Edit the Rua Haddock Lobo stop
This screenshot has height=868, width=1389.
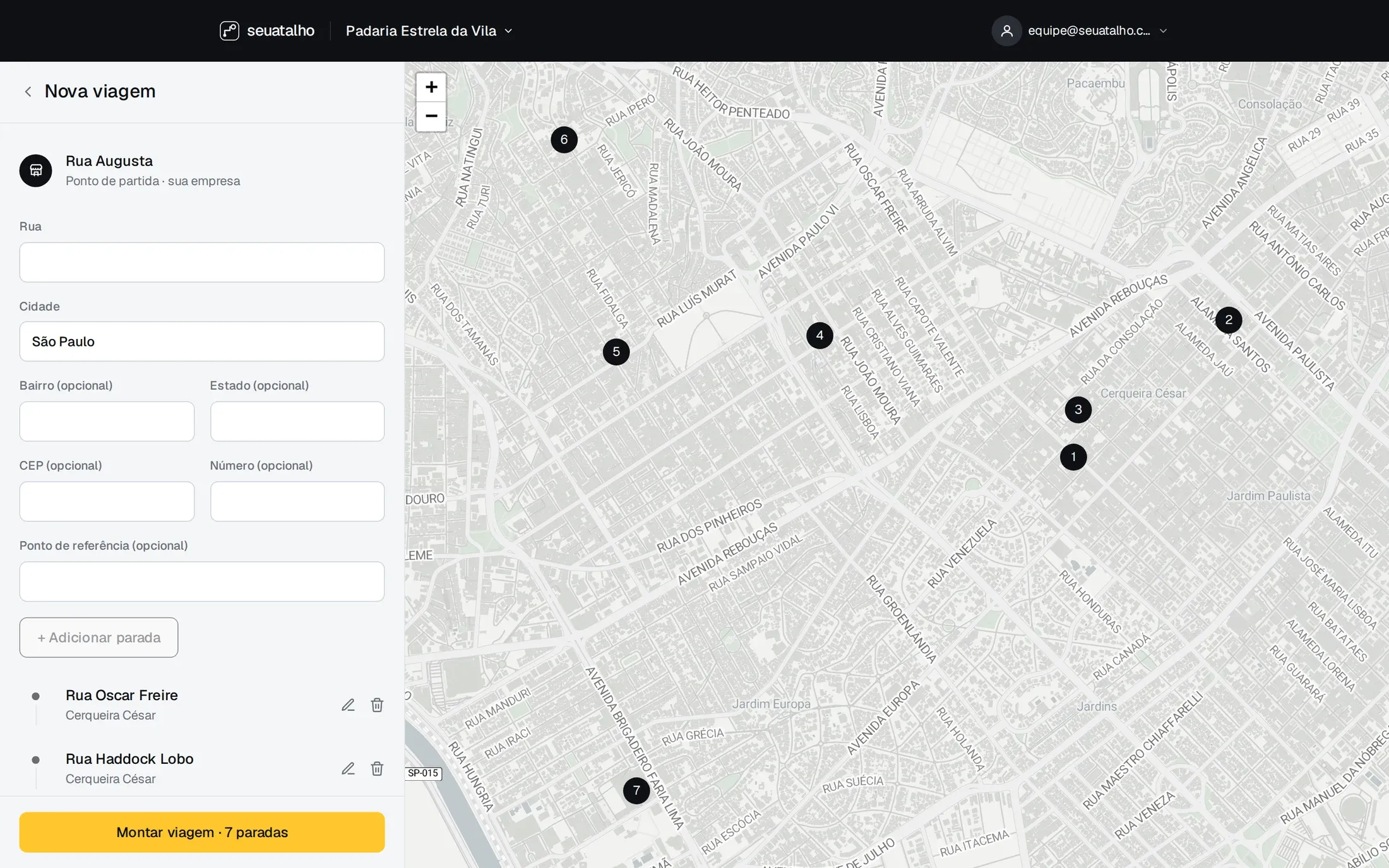(x=348, y=769)
